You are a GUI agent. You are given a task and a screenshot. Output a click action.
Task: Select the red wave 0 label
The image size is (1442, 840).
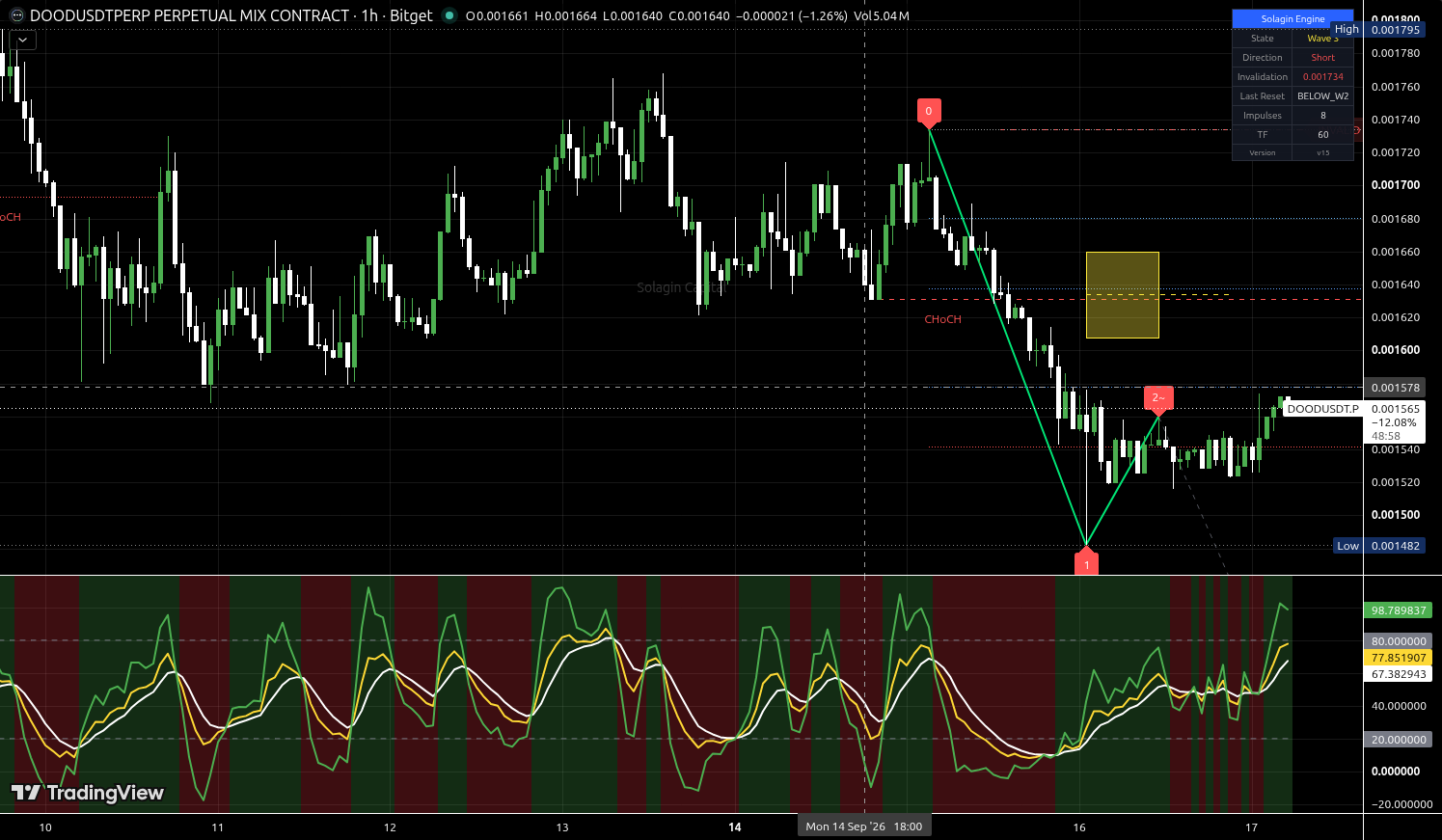coord(929,111)
